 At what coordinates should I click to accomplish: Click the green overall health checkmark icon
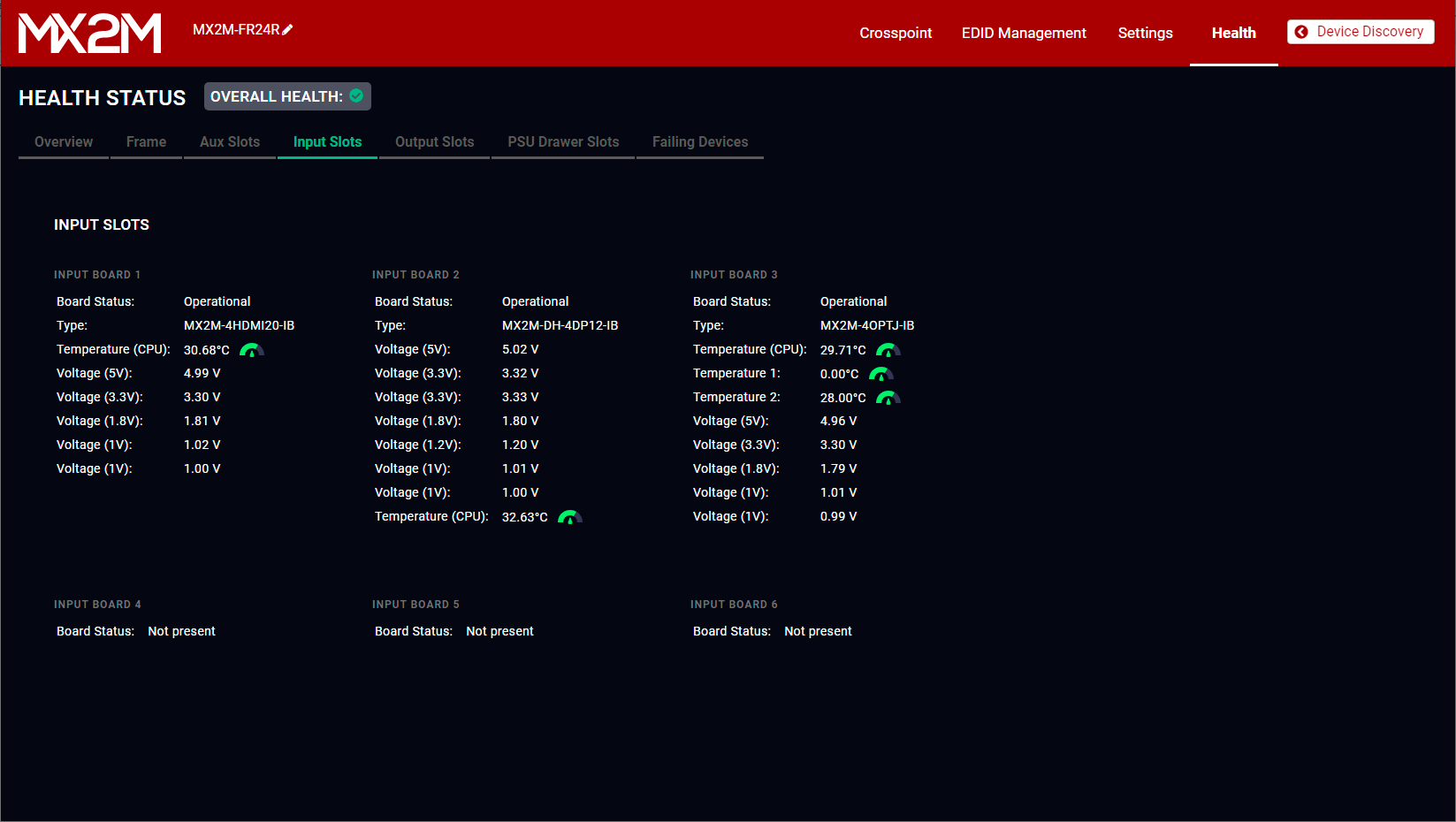pos(356,95)
